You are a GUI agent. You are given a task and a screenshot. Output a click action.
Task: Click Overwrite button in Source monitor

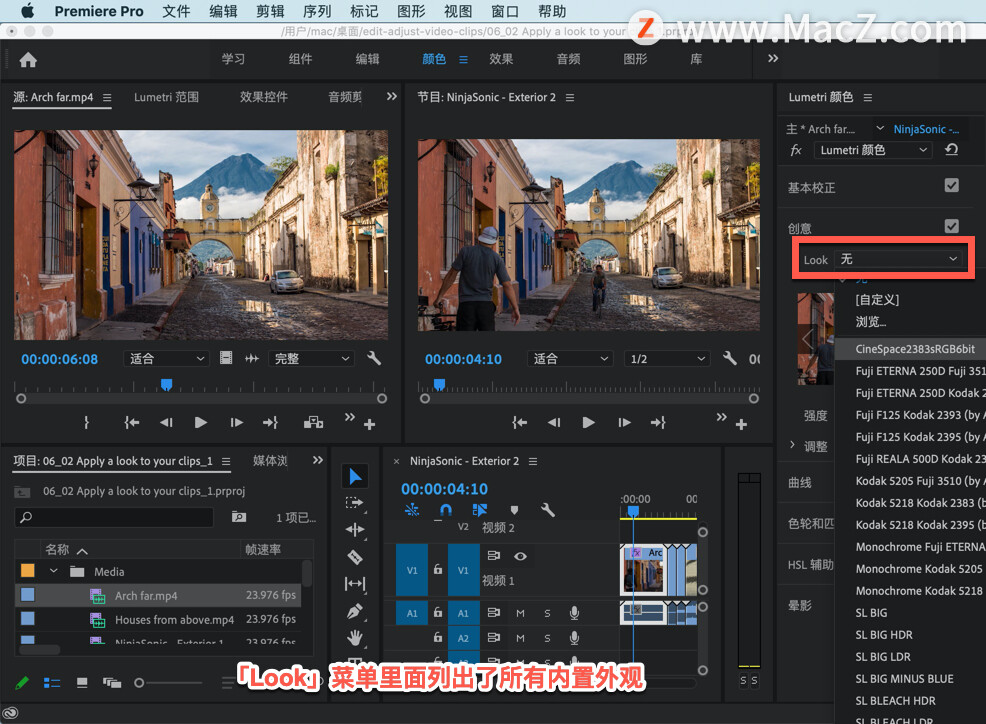point(313,423)
